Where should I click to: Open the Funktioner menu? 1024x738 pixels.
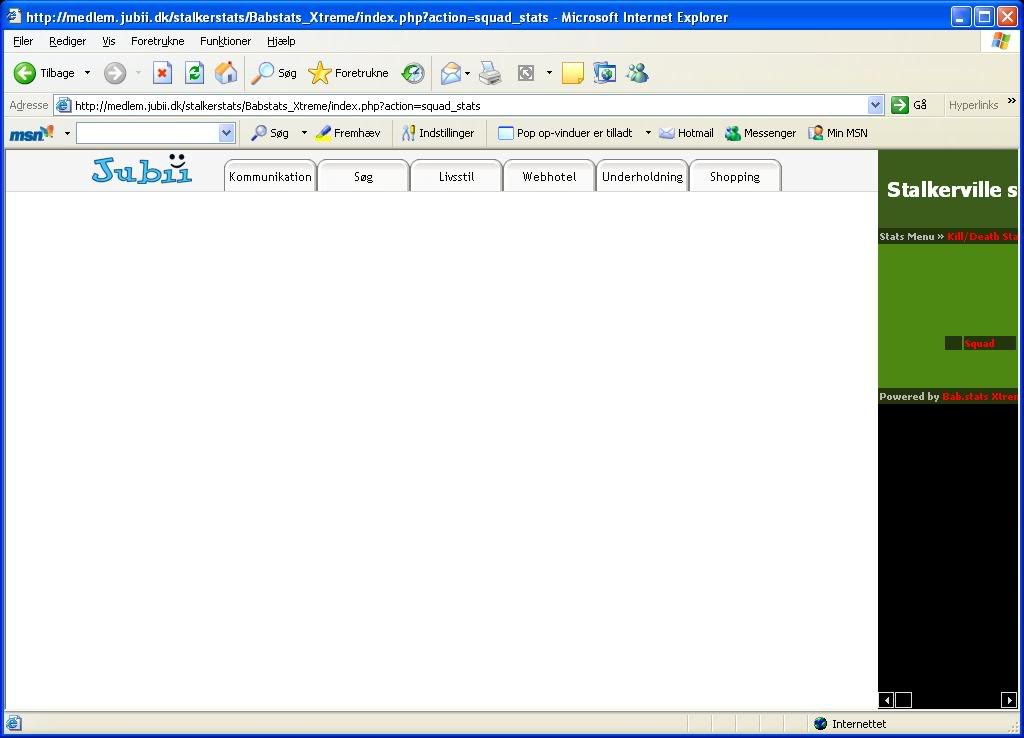tap(225, 41)
